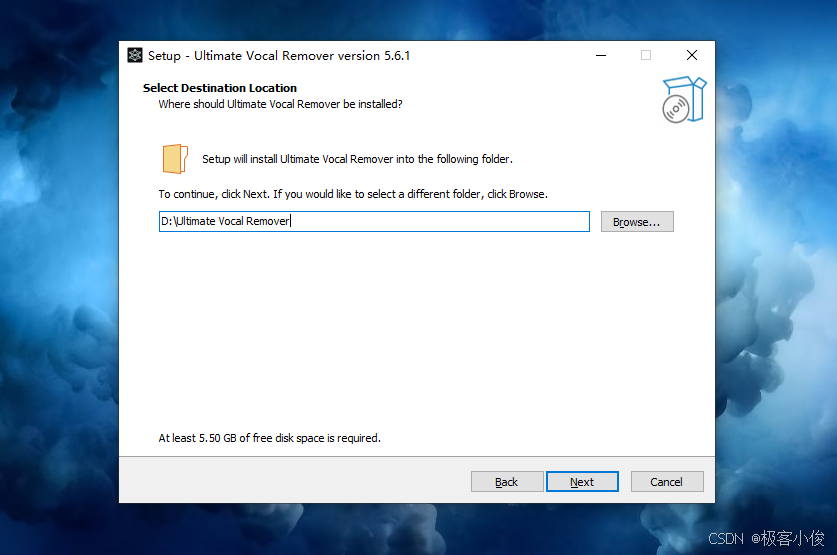The width and height of the screenshot is (837, 555).
Task: Focus the destination folder path field
Action: click(x=374, y=221)
